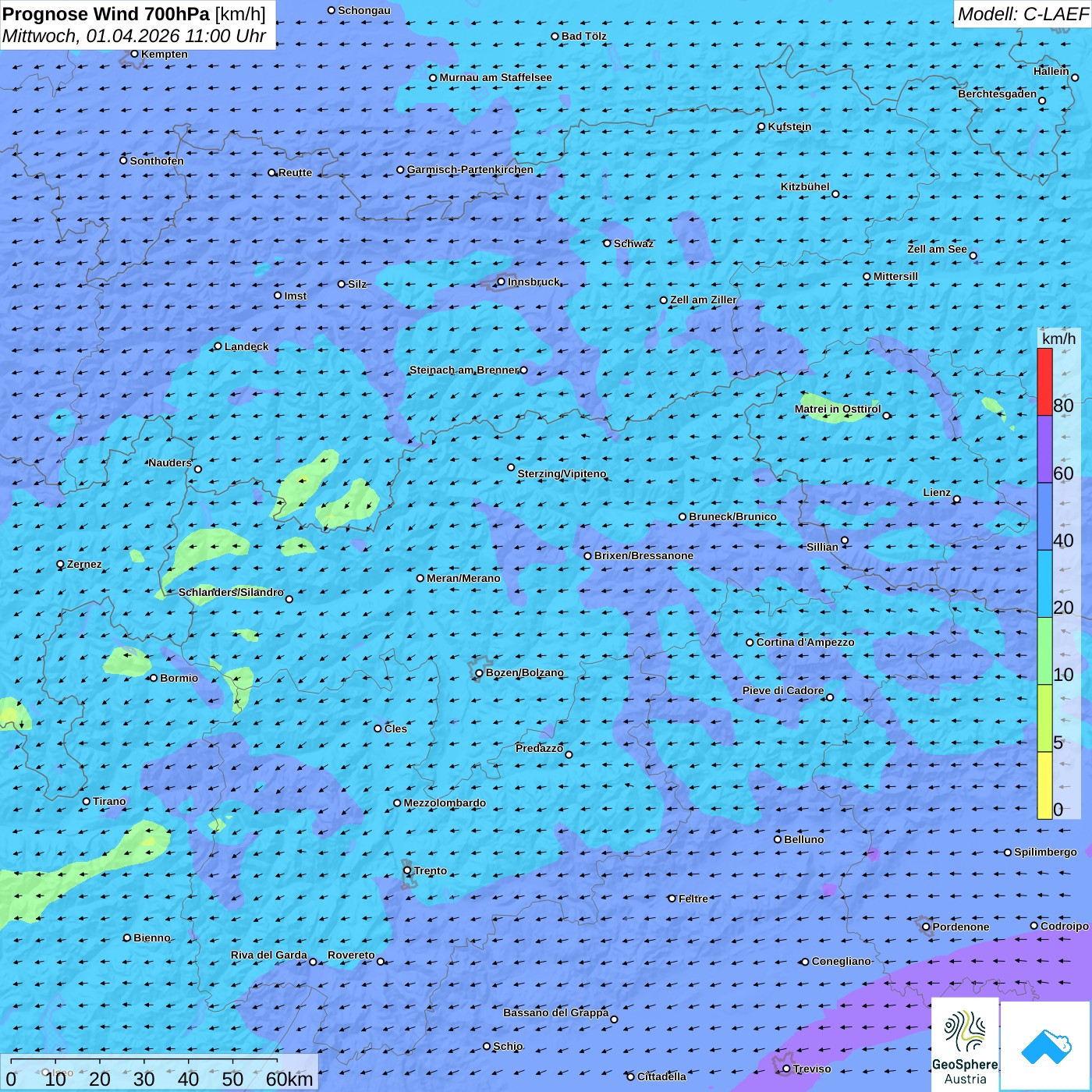Click the Belluno city label
The width and height of the screenshot is (1092, 1092).
tap(803, 839)
